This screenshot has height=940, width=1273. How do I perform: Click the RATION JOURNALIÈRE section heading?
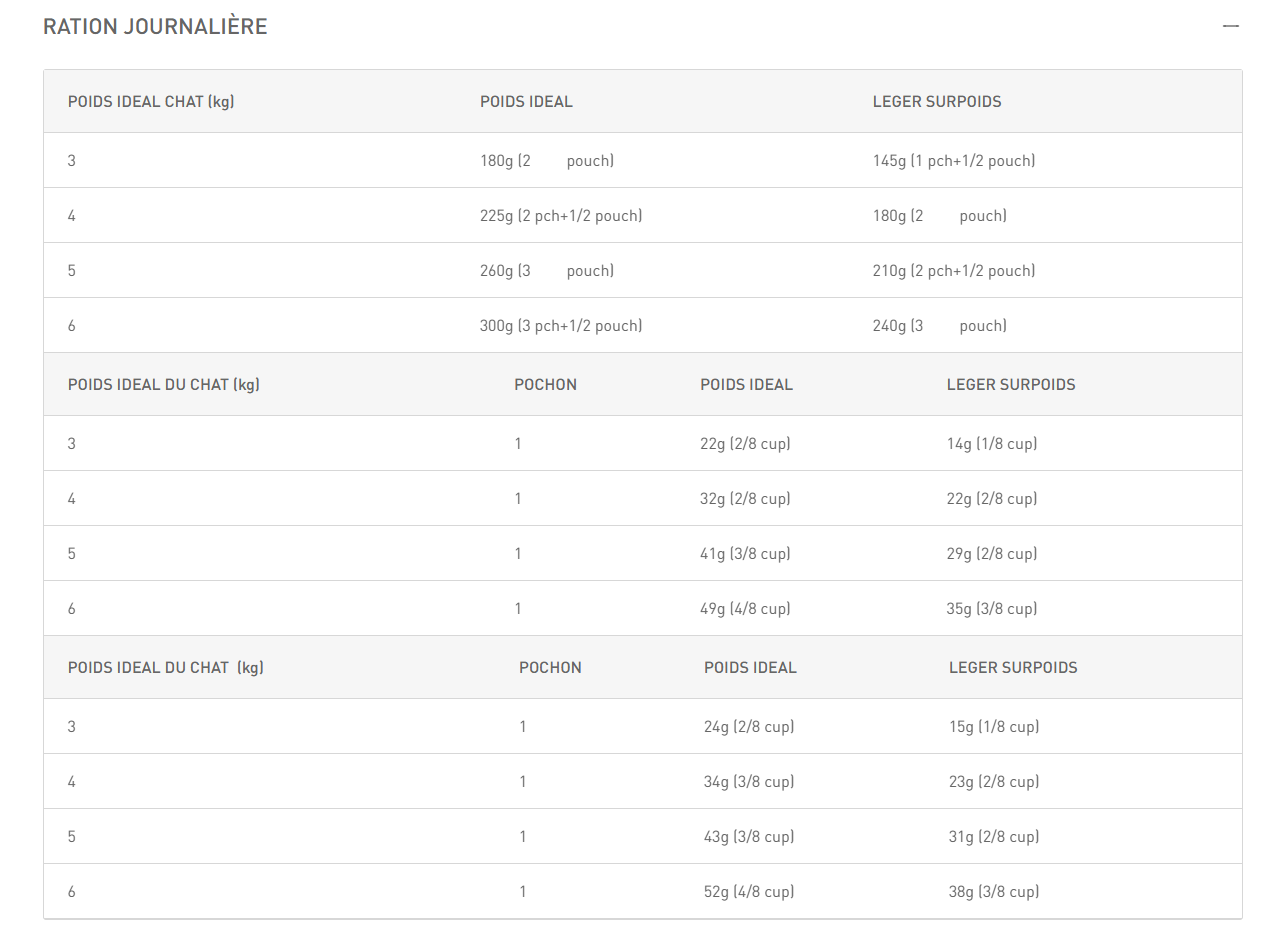155,27
